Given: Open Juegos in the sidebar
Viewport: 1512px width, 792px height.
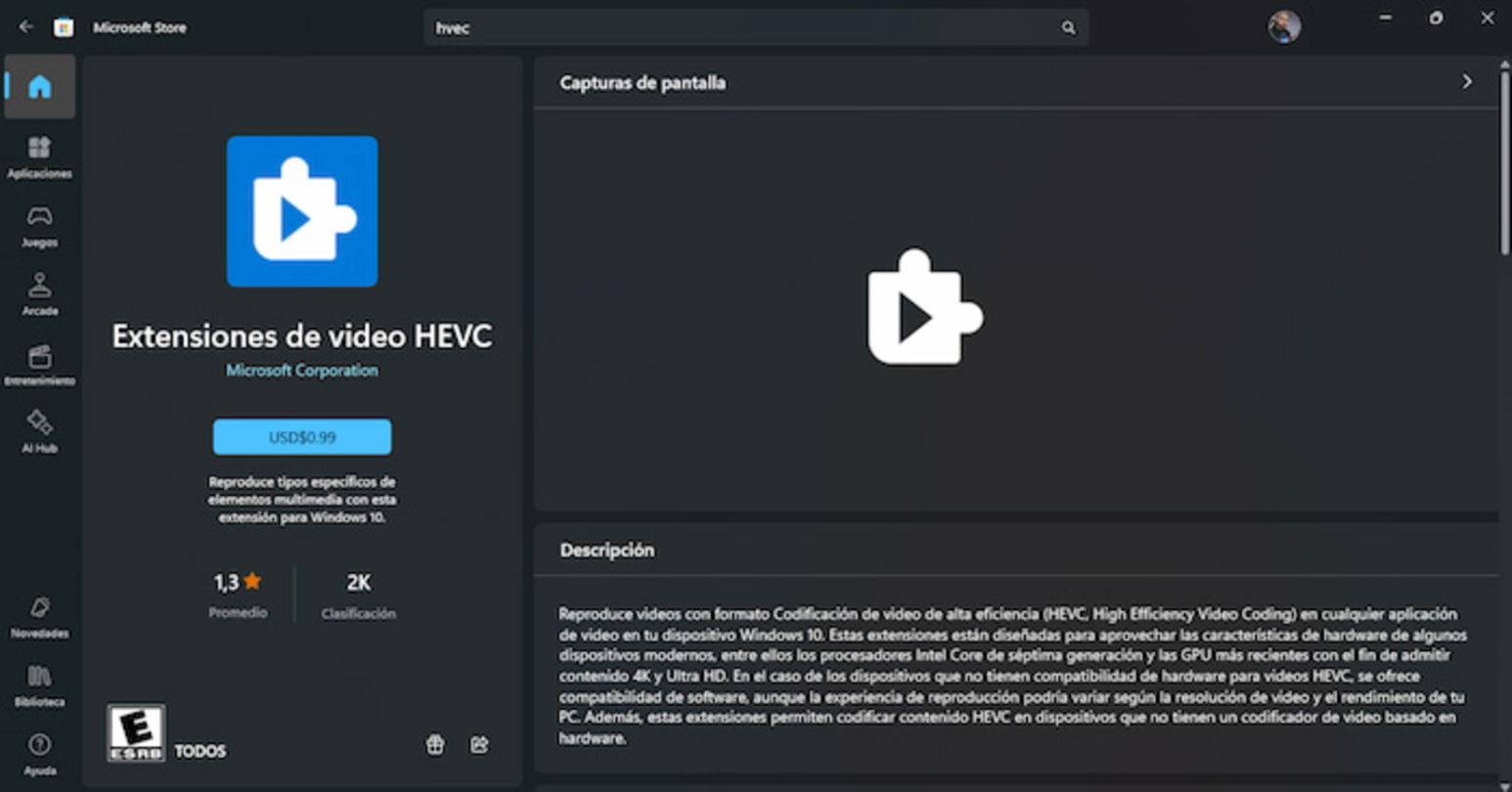Looking at the screenshot, I should (39, 226).
